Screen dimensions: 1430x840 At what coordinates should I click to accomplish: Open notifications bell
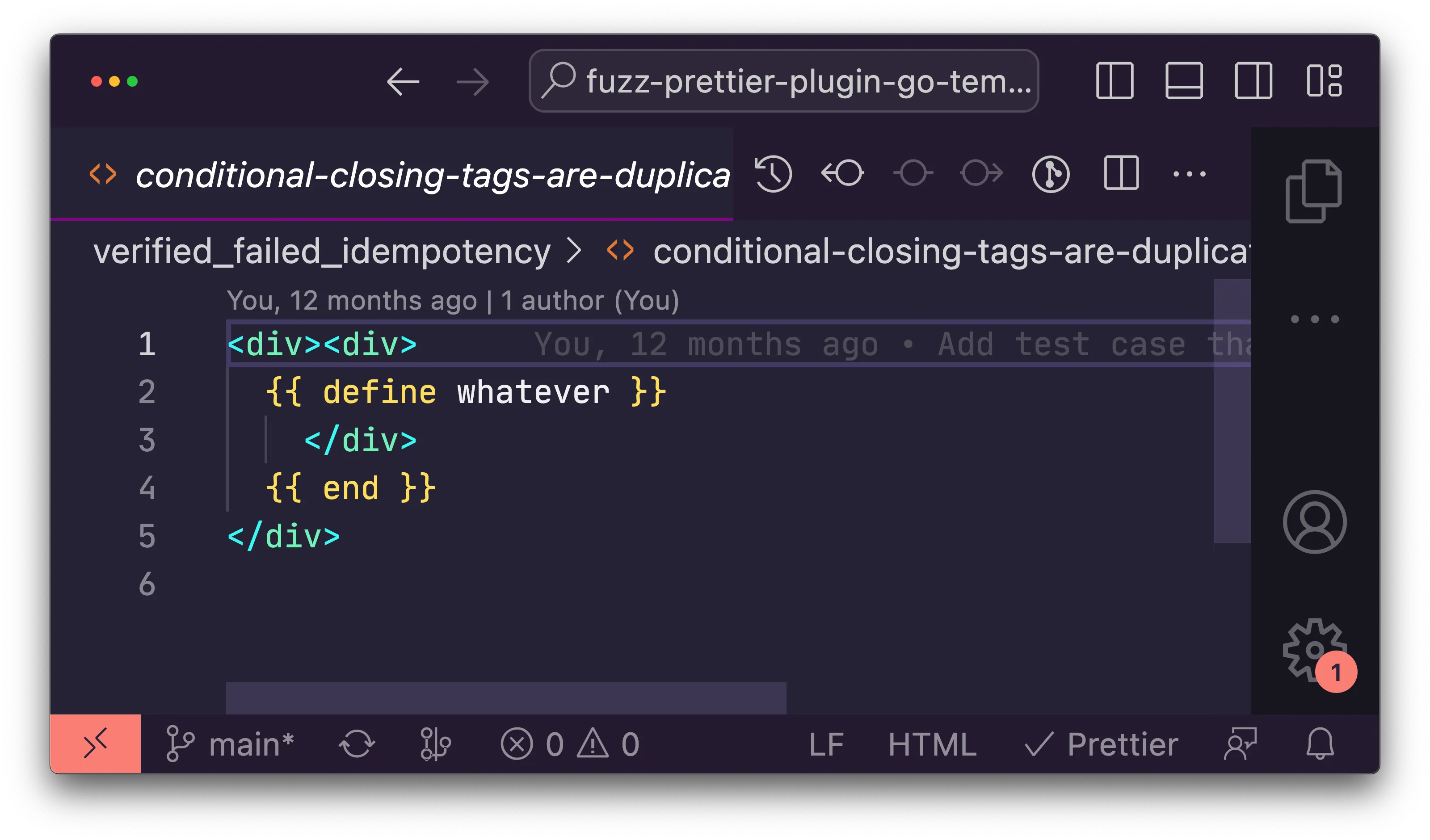(x=1320, y=743)
